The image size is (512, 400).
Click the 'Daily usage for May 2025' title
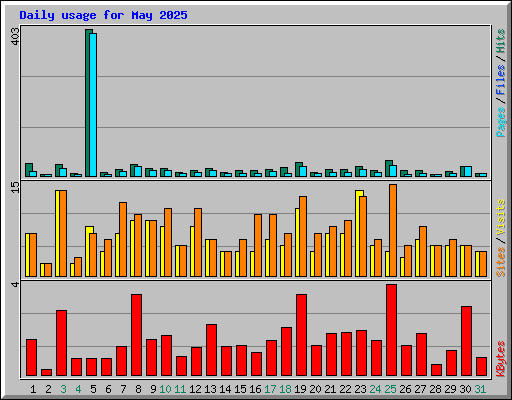pos(103,15)
